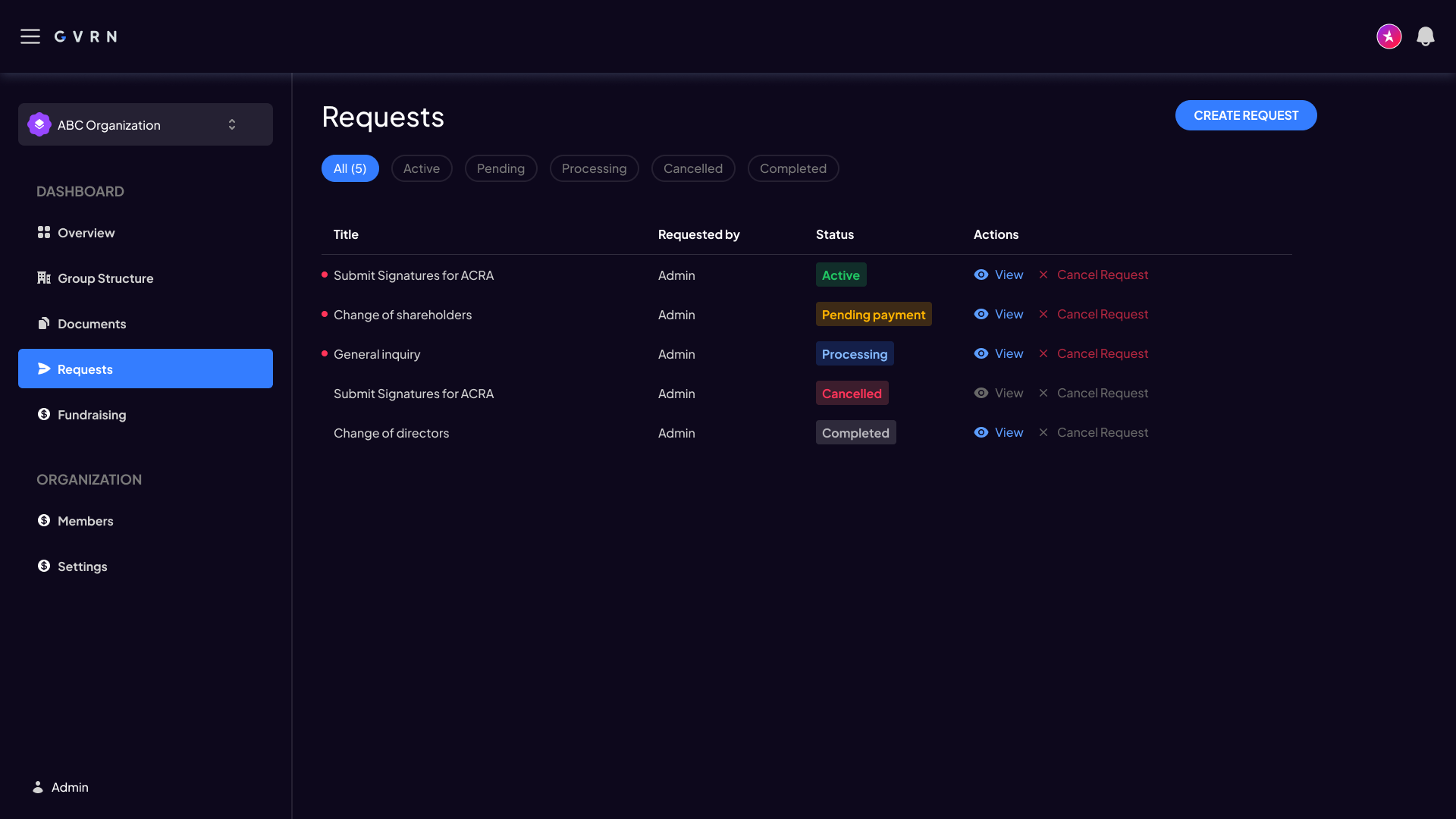View the Change of directors request
This screenshot has width=1456, height=819.
coord(1009,432)
